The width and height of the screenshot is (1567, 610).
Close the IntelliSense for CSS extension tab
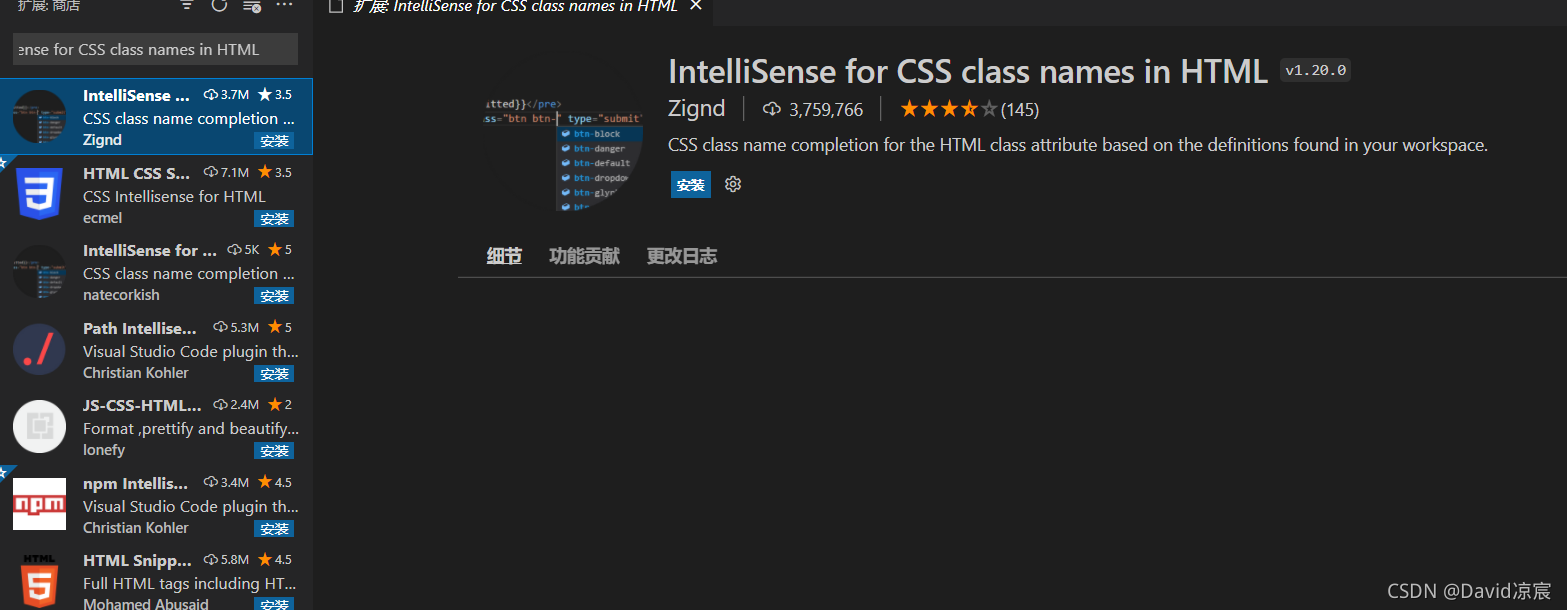tap(696, 6)
